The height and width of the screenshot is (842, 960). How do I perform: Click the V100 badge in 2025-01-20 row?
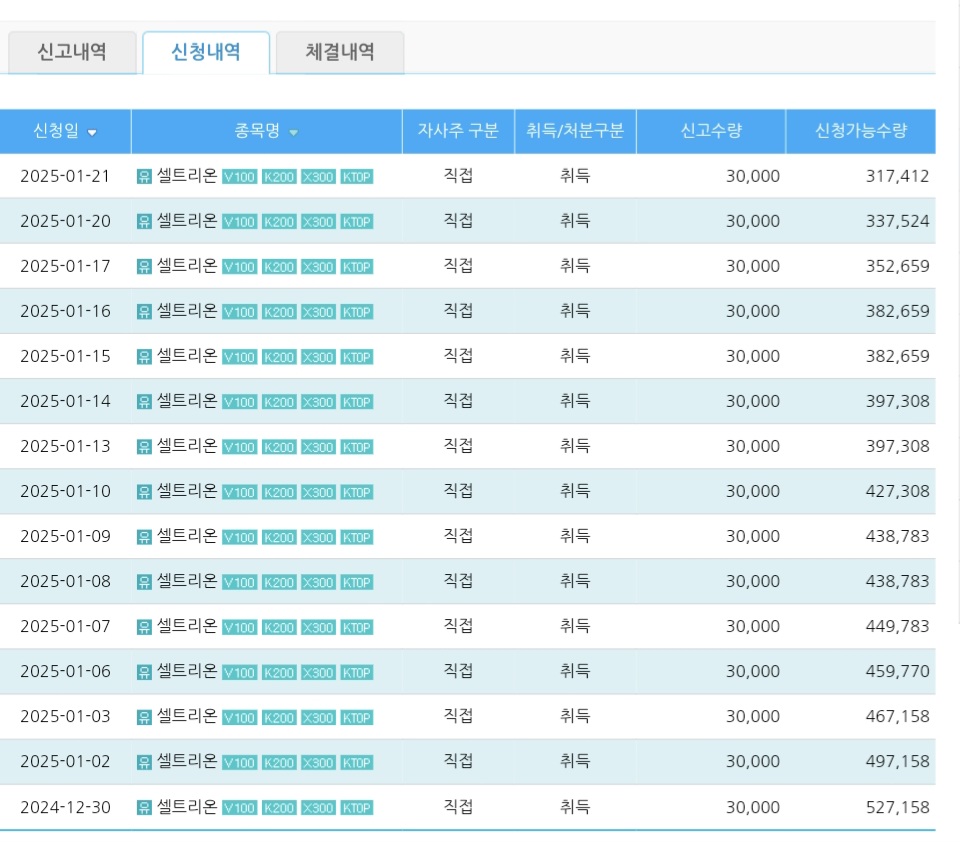(x=239, y=222)
